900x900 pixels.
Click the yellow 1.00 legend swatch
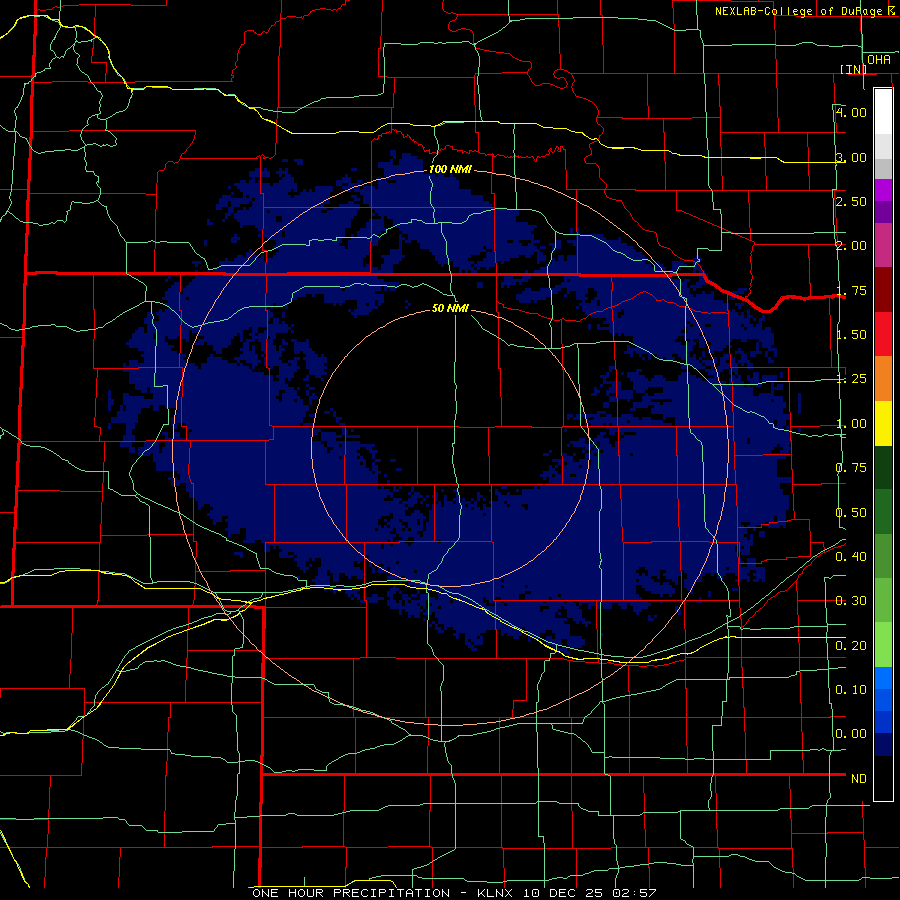click(x=883, y=423)
